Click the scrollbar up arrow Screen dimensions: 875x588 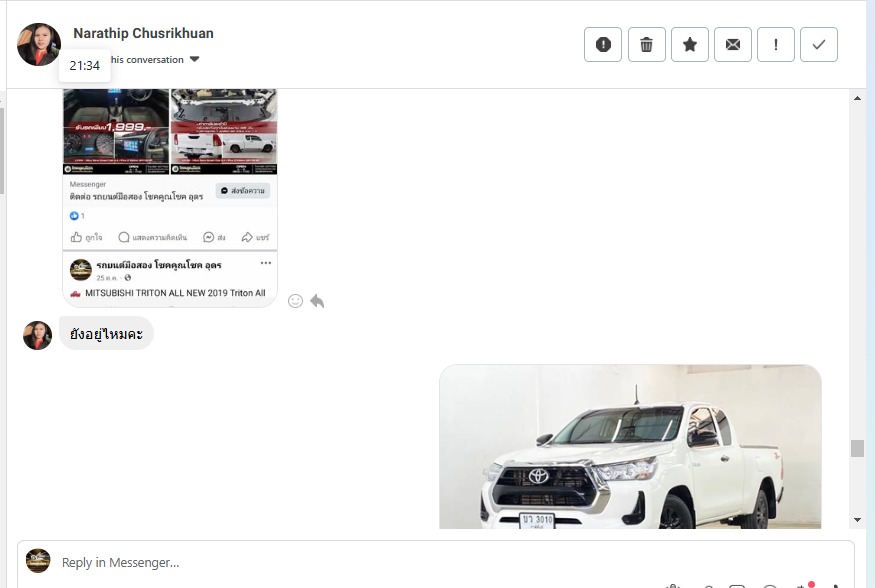[857, 98]
